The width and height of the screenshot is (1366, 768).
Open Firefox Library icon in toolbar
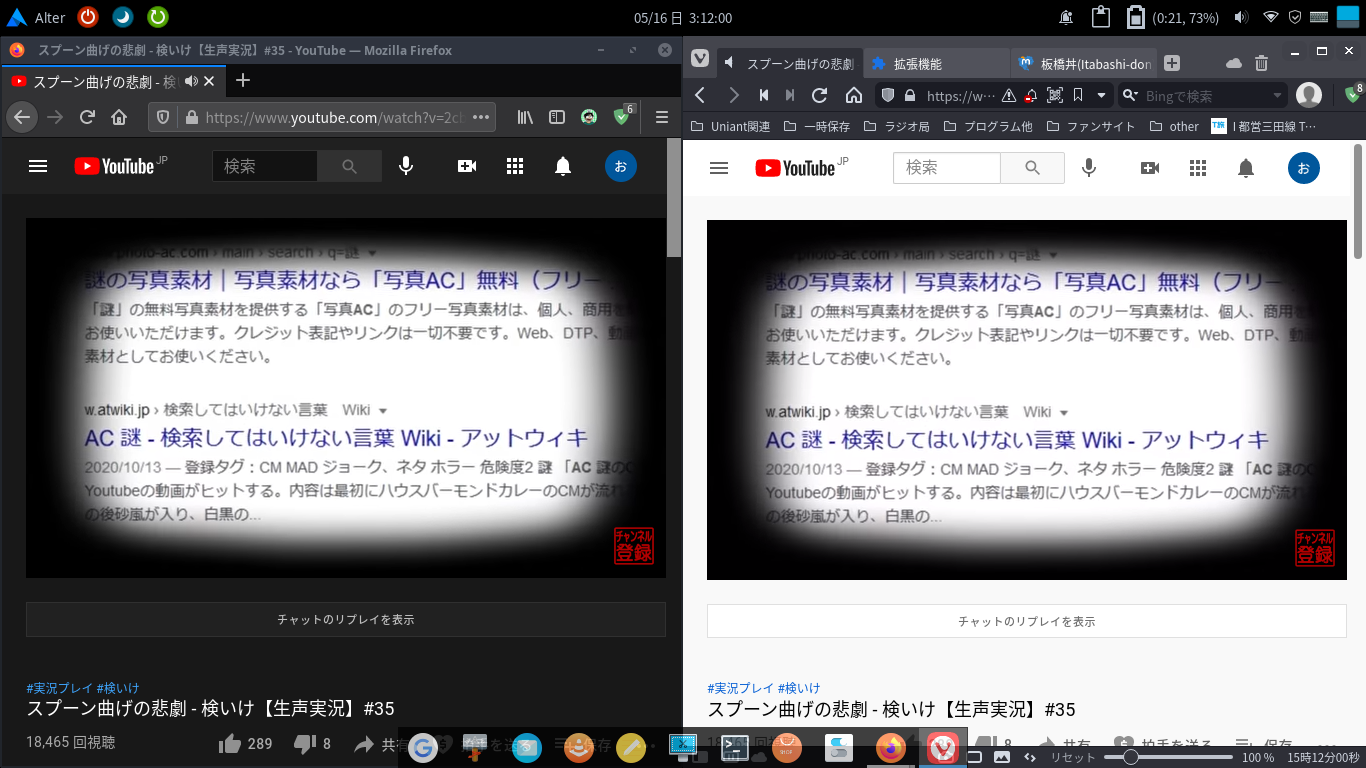[x=525, y=118]
